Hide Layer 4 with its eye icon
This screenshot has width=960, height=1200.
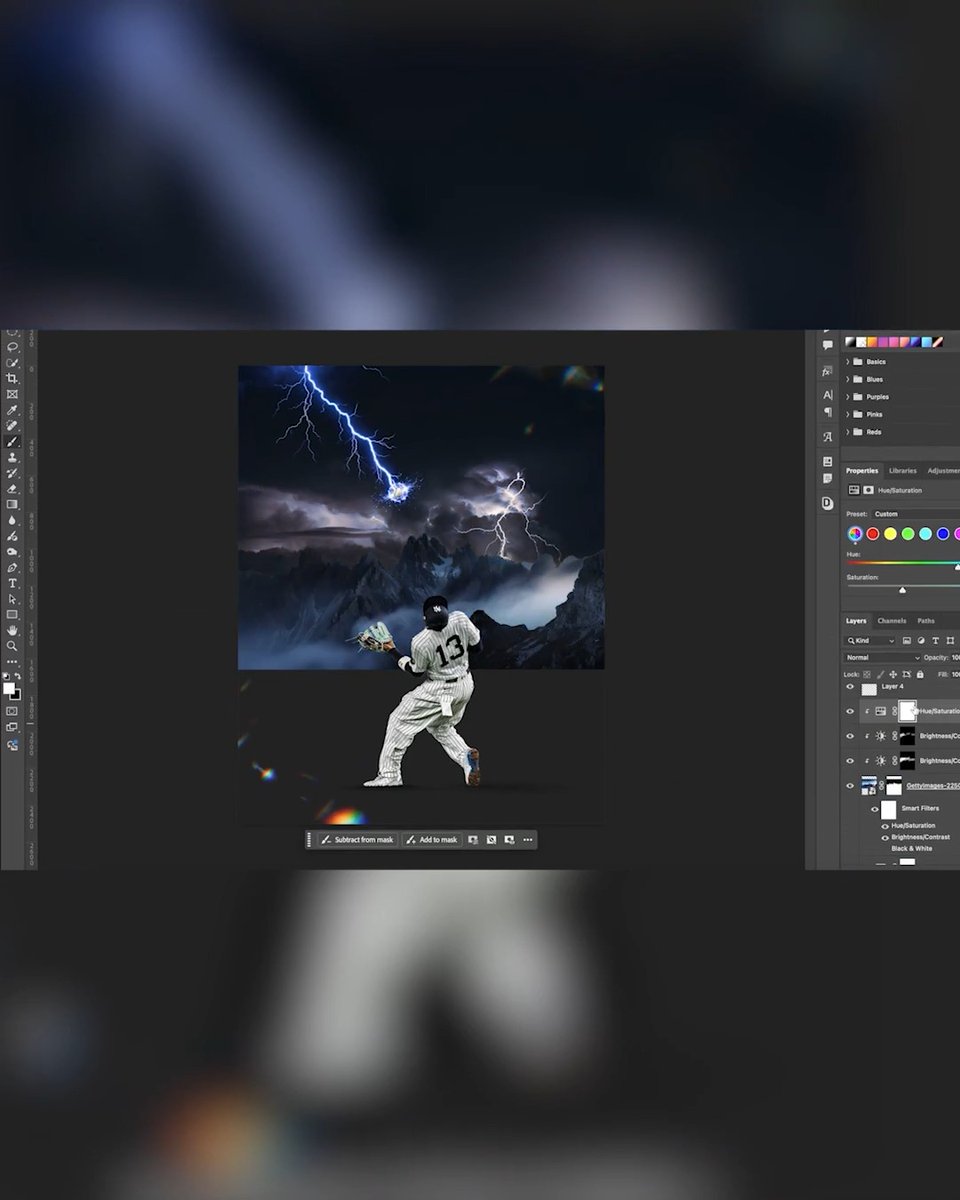[x=850, y=687]
